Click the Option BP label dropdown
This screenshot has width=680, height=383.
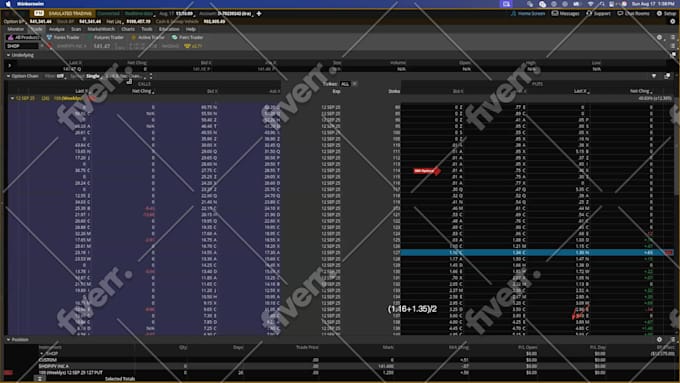[15, 21]
